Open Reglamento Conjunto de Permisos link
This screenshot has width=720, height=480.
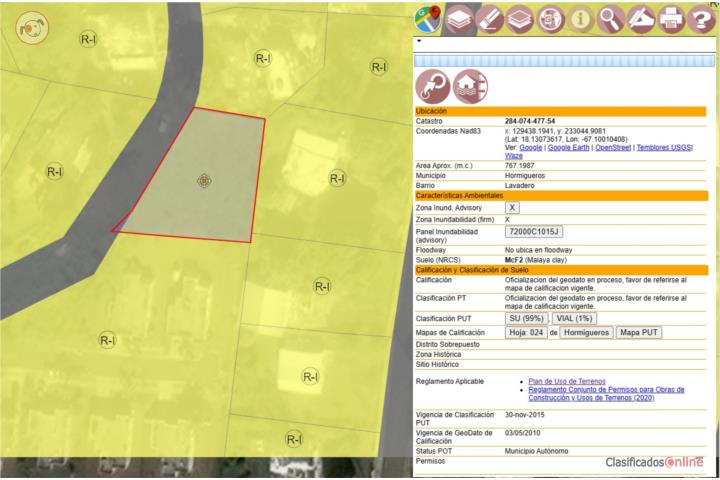click(606, 394)
